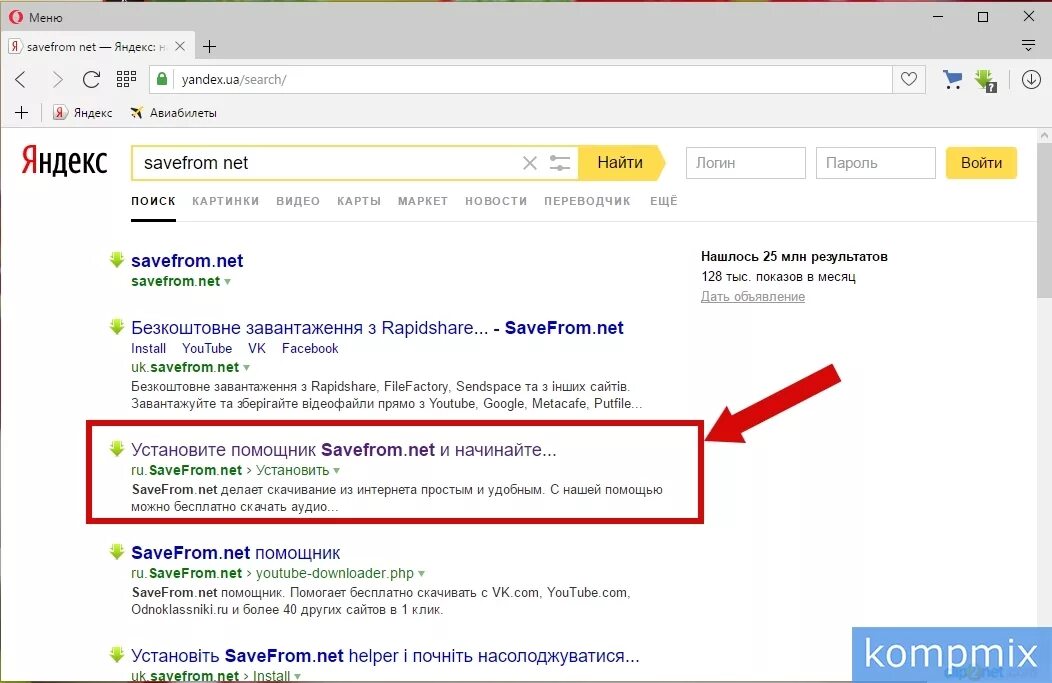Maximize the Opera window
Image resolution: width=1052 pixels, height=683 pixels.
983,17
